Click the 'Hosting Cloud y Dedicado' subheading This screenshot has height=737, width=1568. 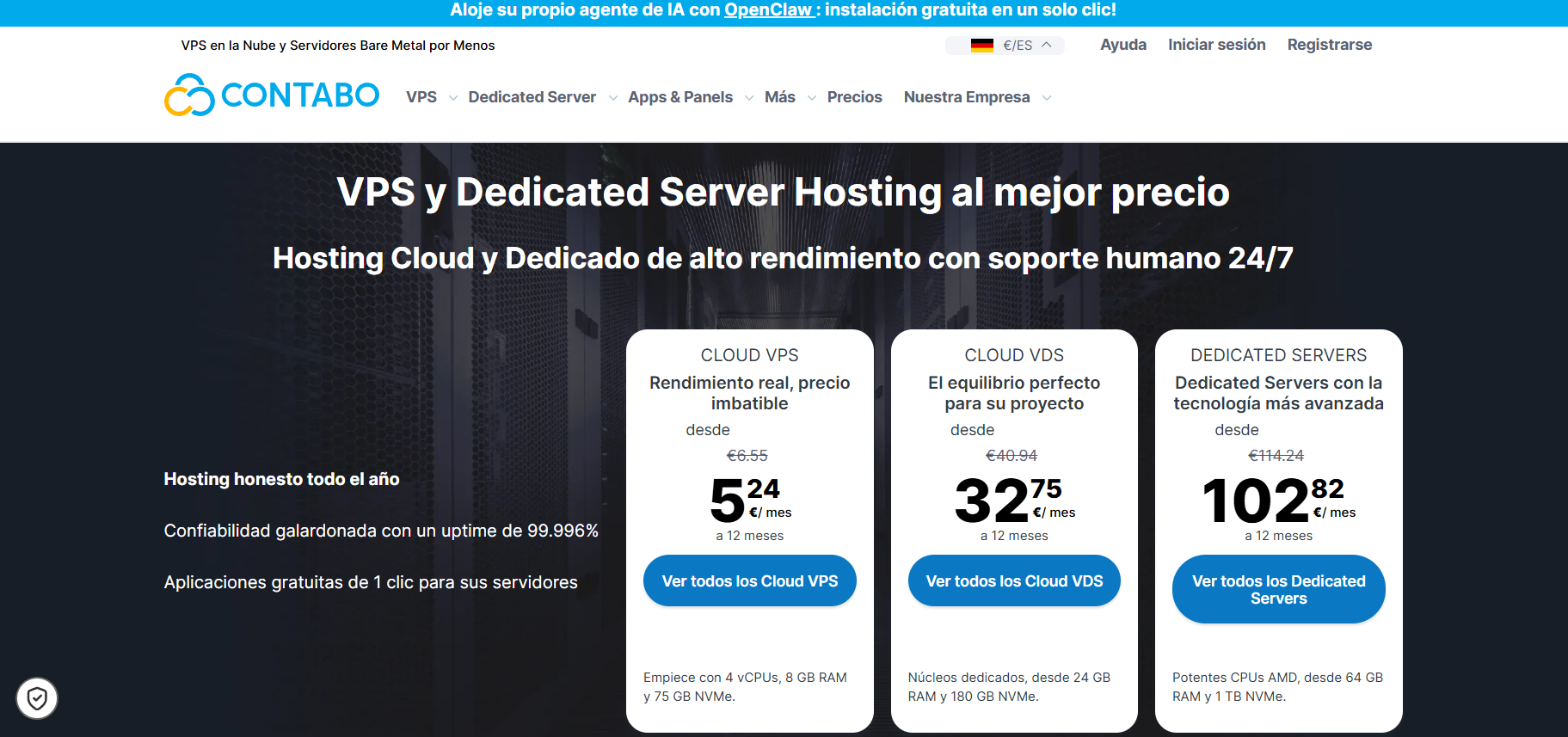click(x=784, y=258)
